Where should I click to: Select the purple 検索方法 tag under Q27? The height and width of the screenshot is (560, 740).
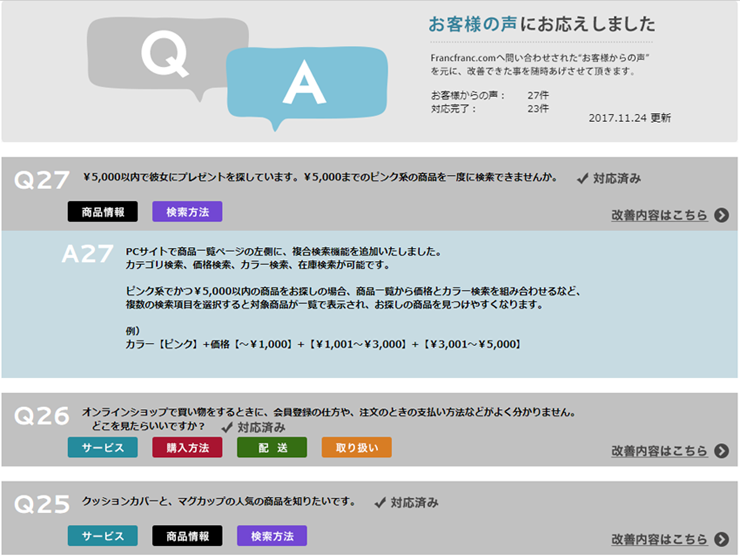[187, 212]
